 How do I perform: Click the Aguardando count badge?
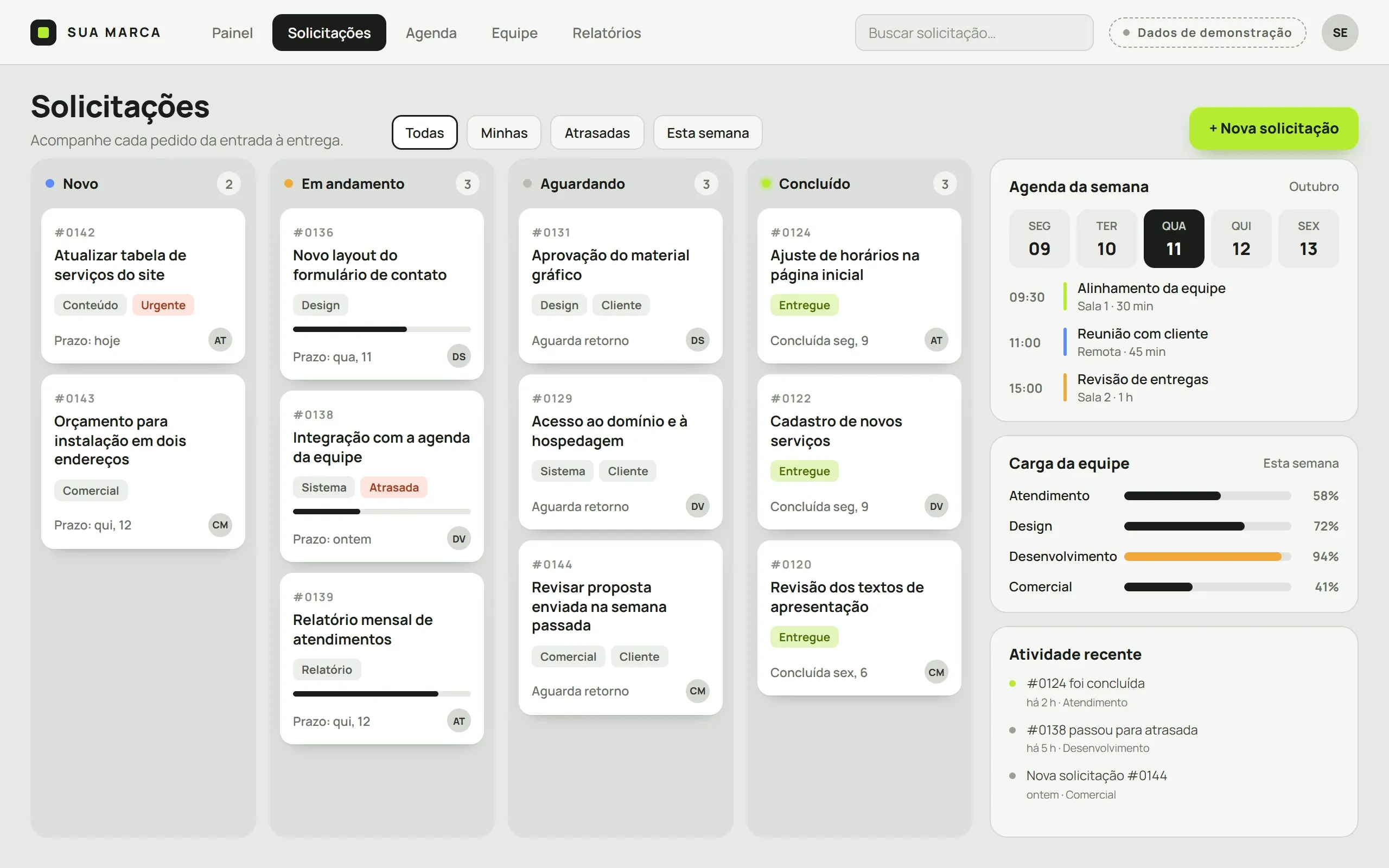tap(706, 184)
